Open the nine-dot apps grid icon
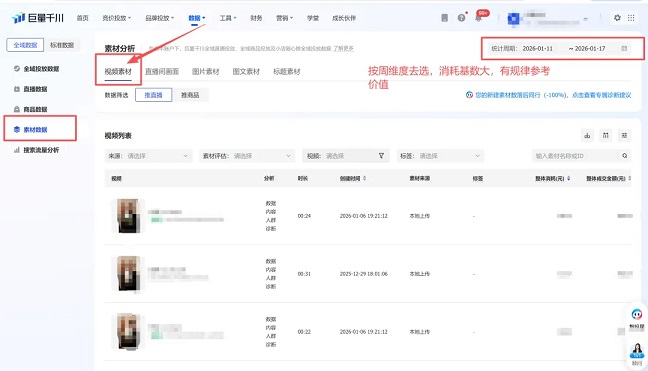The width and height of the screenshot is (648, 371). pos(631,18)
